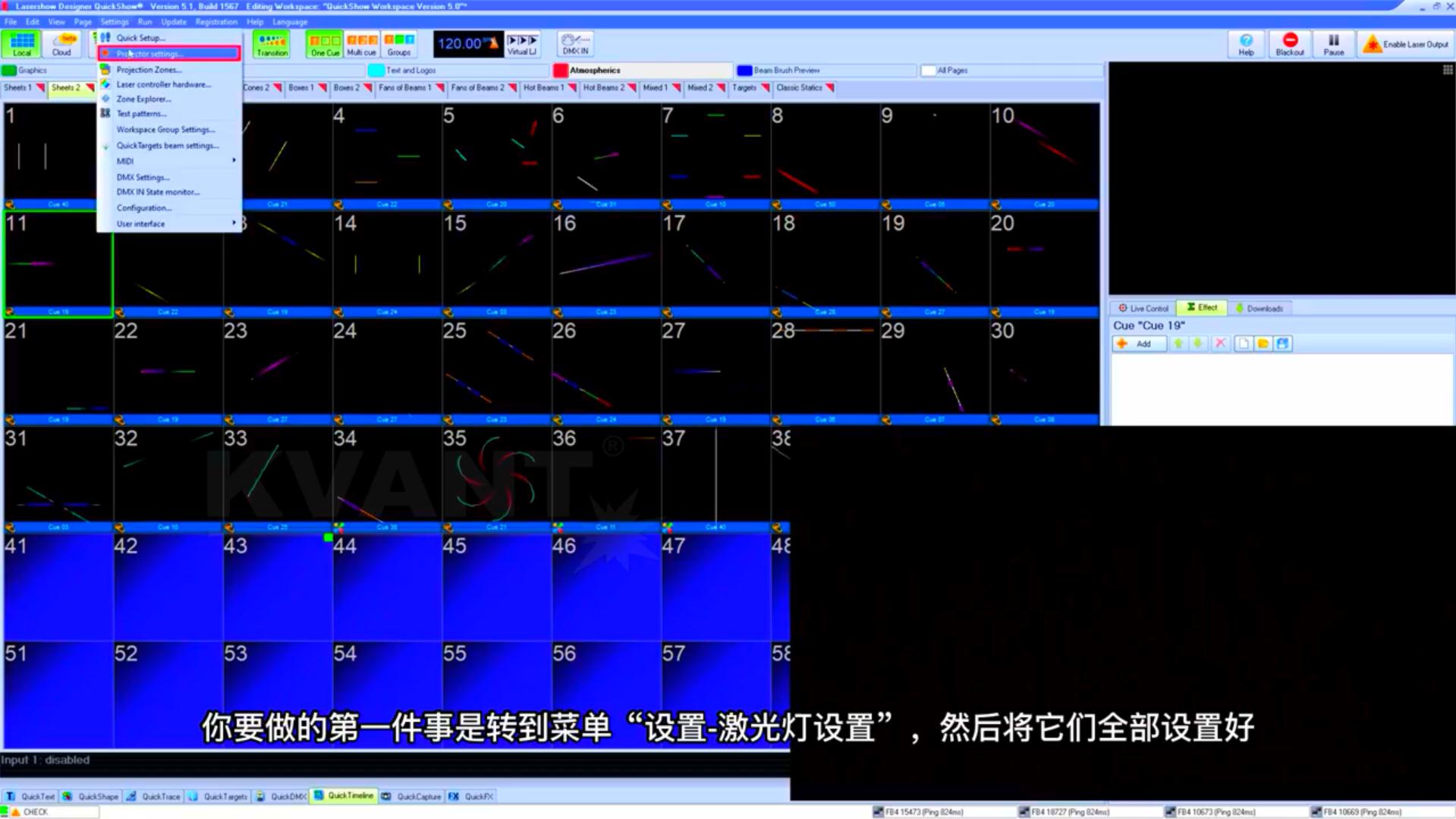
Task: Open the QuickTargets tool
Action: click(219, 796)
